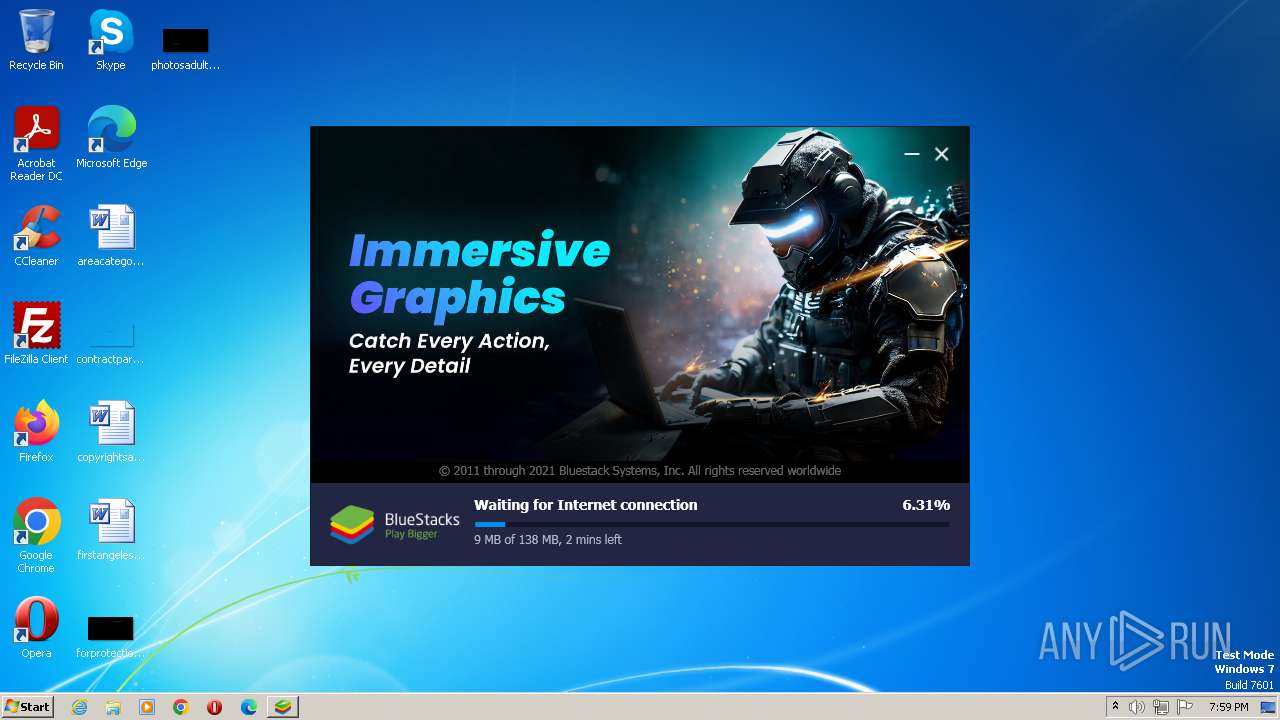Open the Windows Start menu

(27, 707)
